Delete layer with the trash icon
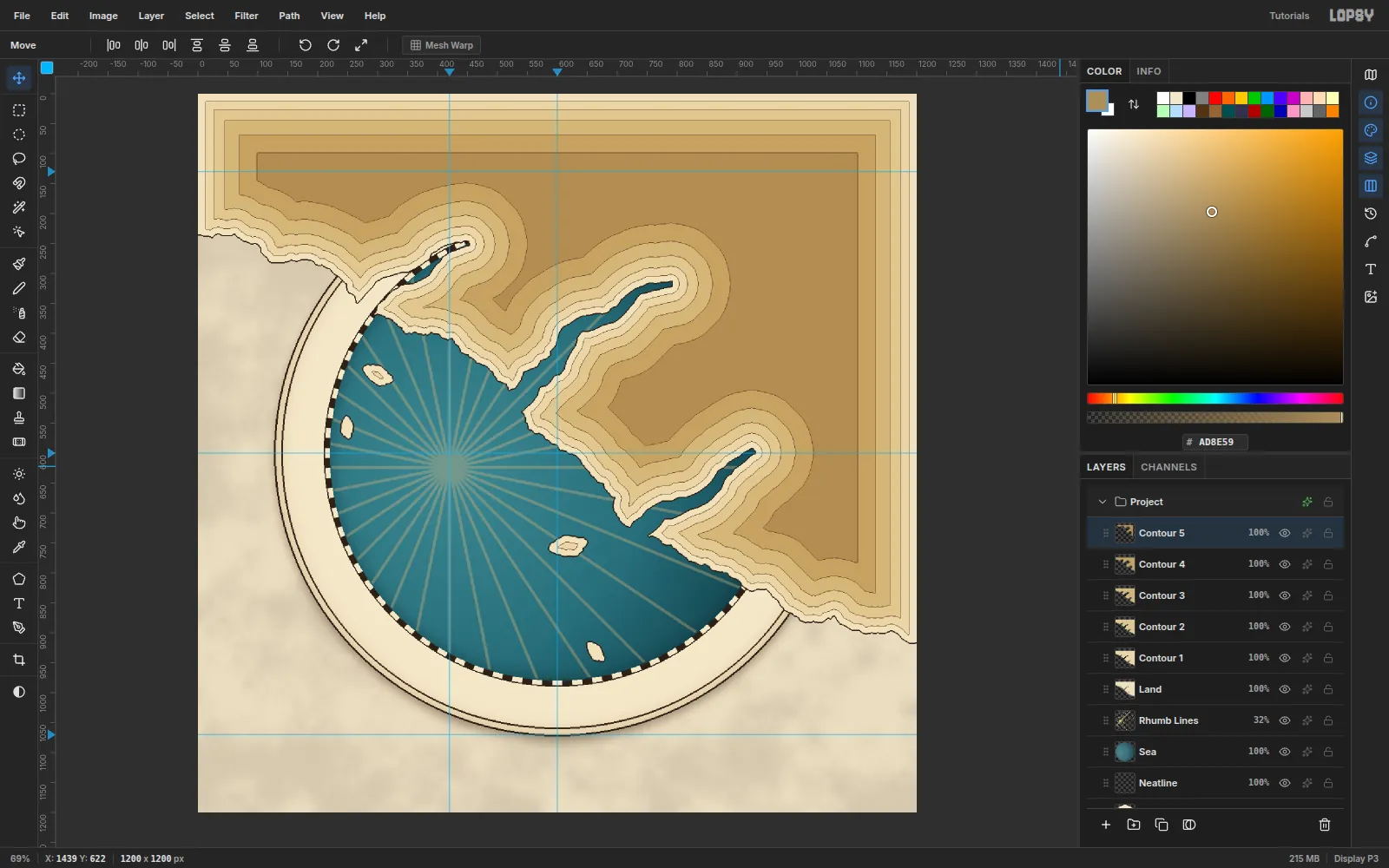Viewport: 1389px width, 868px height. pyautogui.click(x=1325, y=825)
